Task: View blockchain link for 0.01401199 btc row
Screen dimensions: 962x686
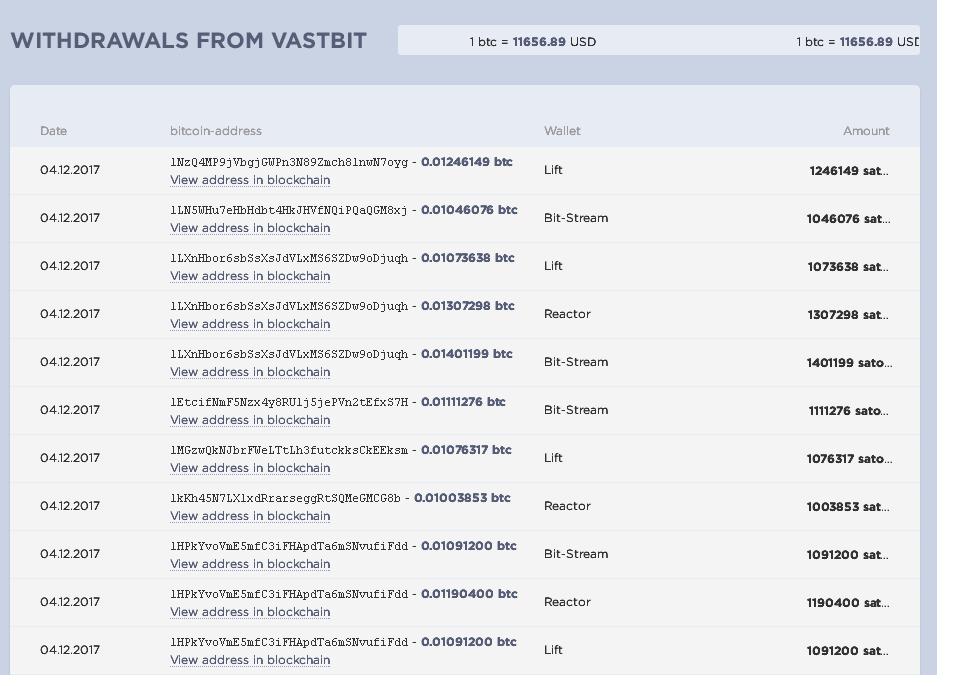Action: point(250,372)
